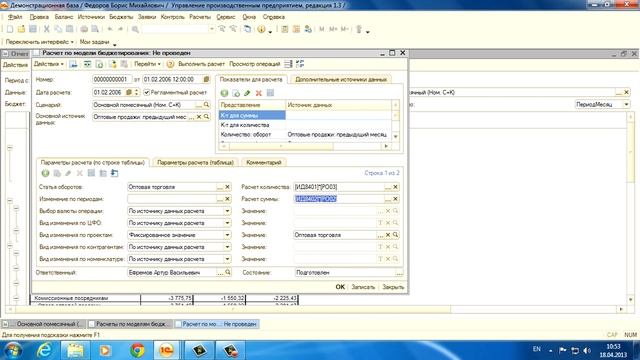Click the M+ memory button in toolbar
Image resolution: width=640 pixels, height=360 pixels.
click(333, 29)
